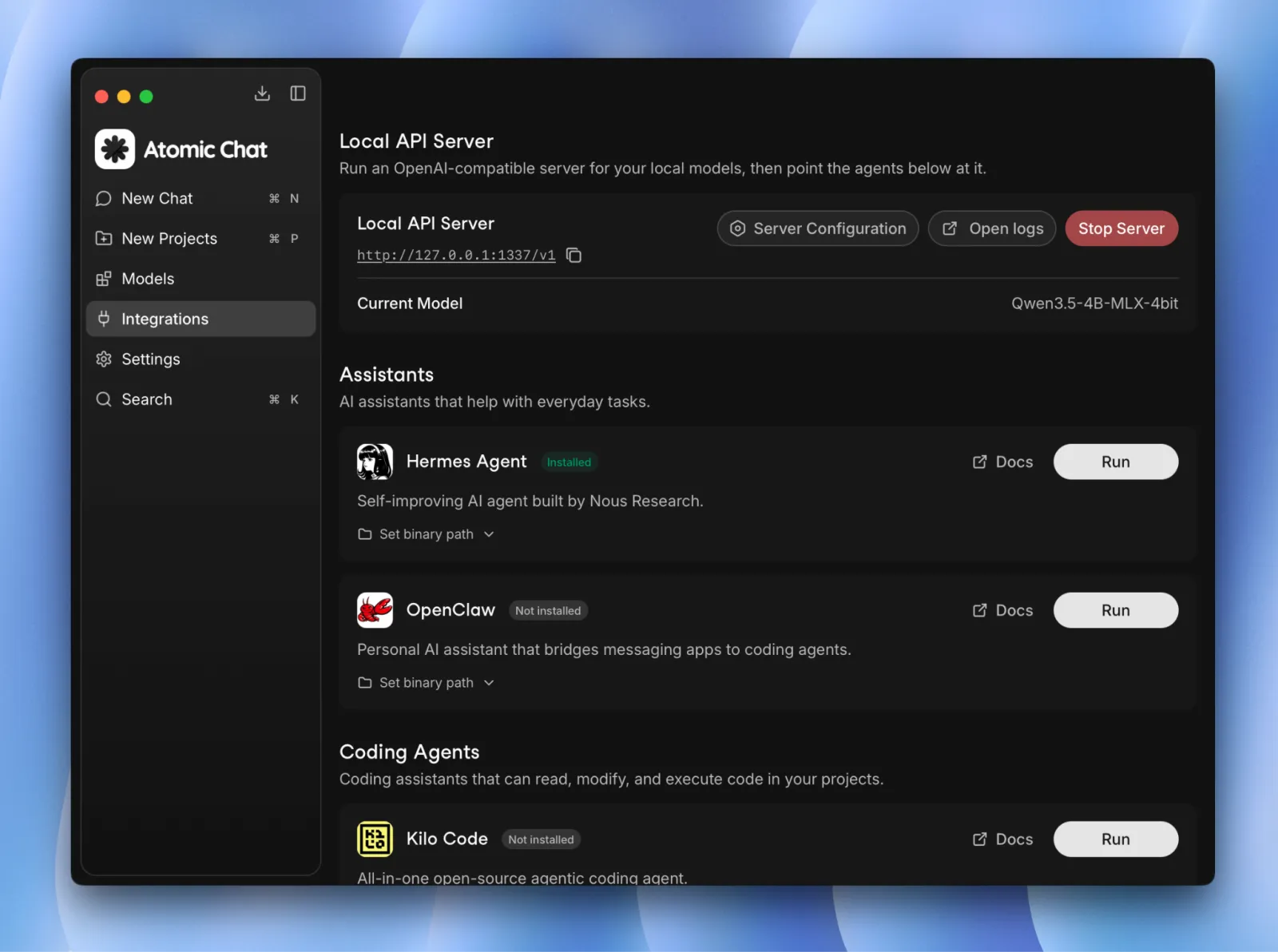The image size is (1278, 952).
Task: Click the blocks icon beside Models
Action: (104, 279)
